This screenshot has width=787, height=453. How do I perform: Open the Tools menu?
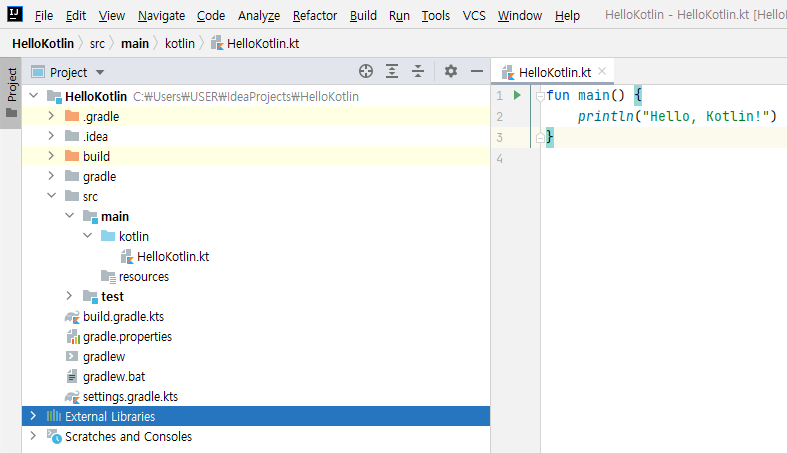tap(436, 16)
